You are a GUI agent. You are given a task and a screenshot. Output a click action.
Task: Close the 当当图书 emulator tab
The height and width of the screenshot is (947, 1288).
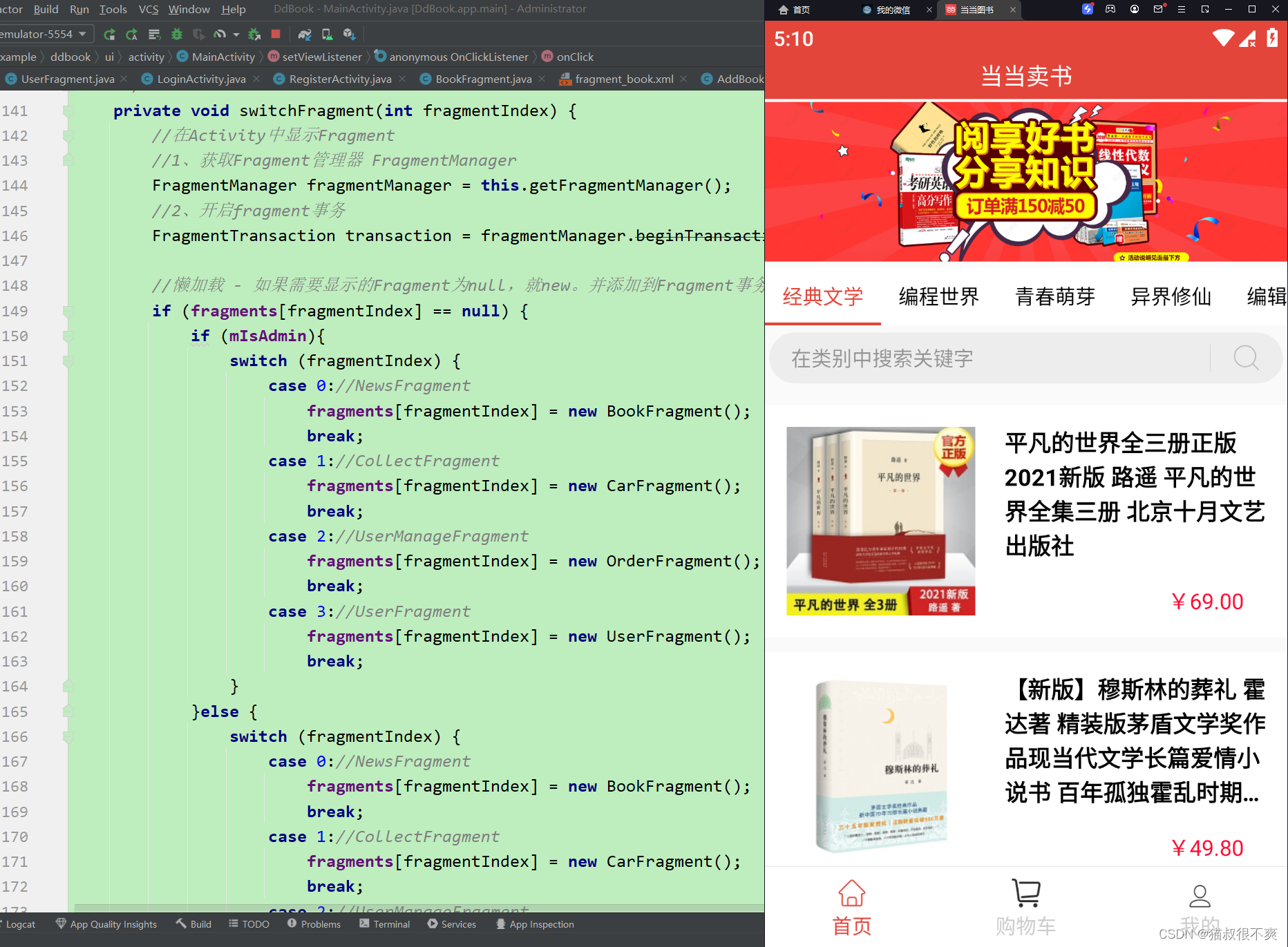(x=1012, y=10)
